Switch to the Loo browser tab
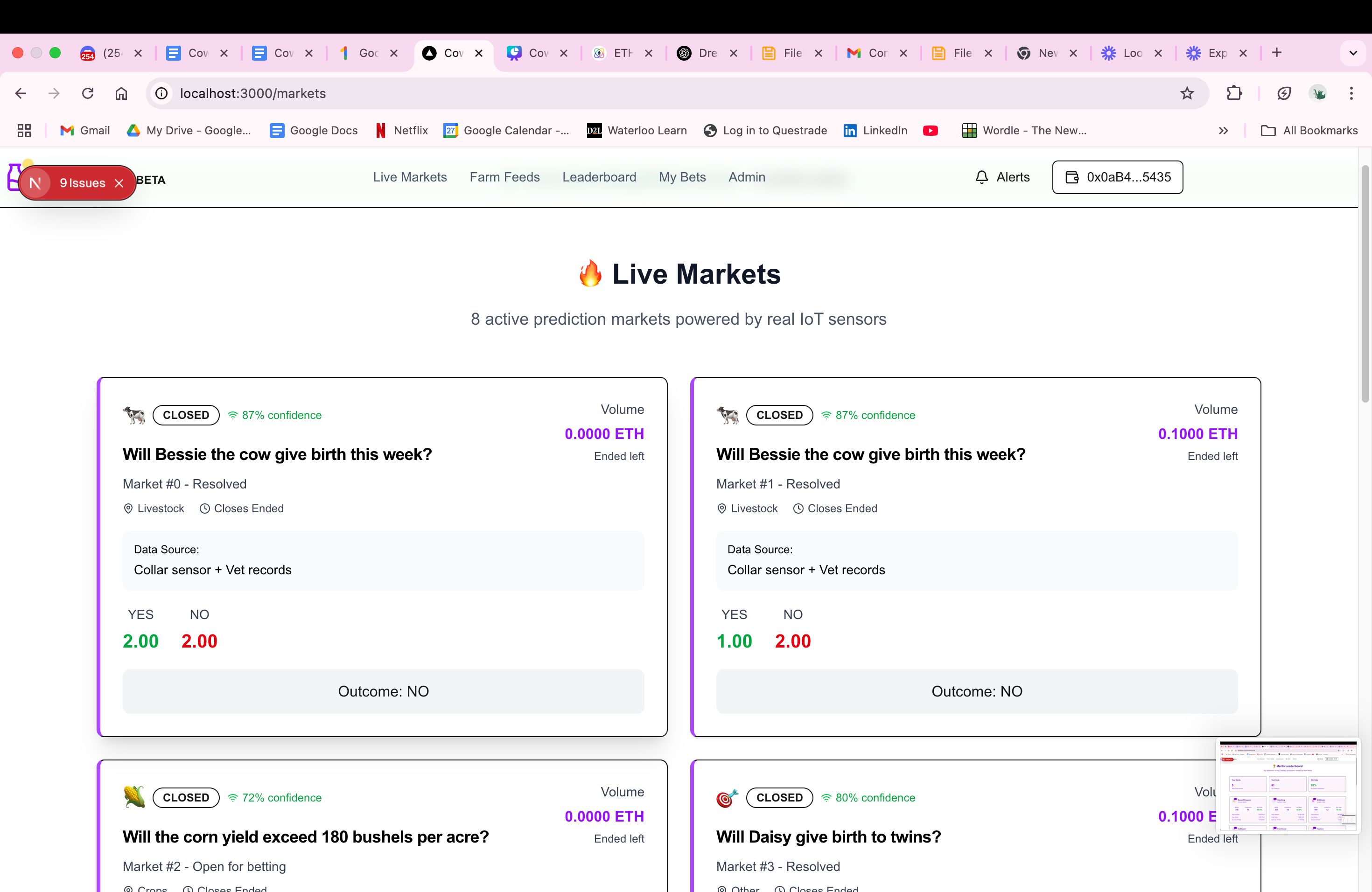This screenshot has width=1372, height=892. point(1132,53)
